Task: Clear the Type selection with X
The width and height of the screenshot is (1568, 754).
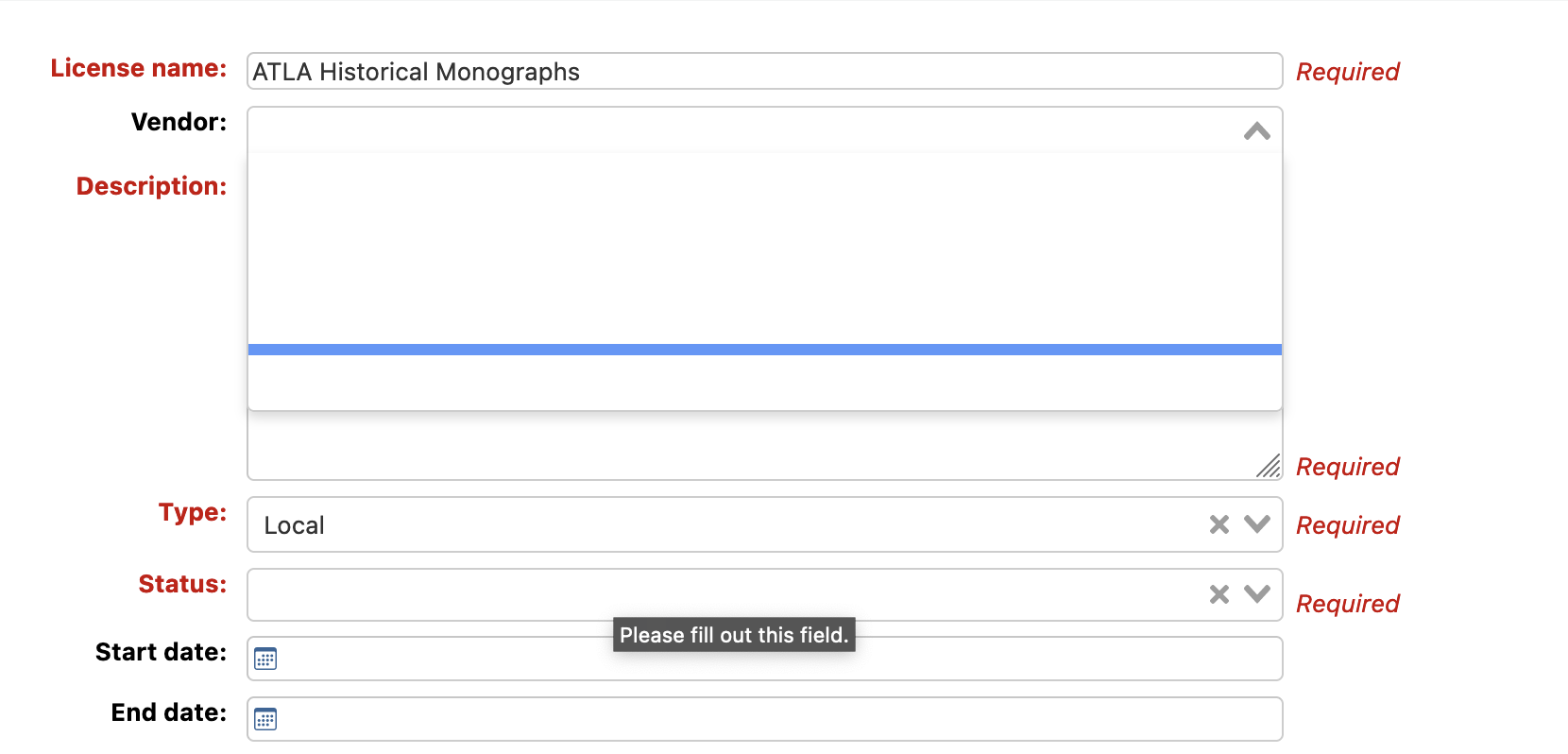Action: pos(1219,524)
